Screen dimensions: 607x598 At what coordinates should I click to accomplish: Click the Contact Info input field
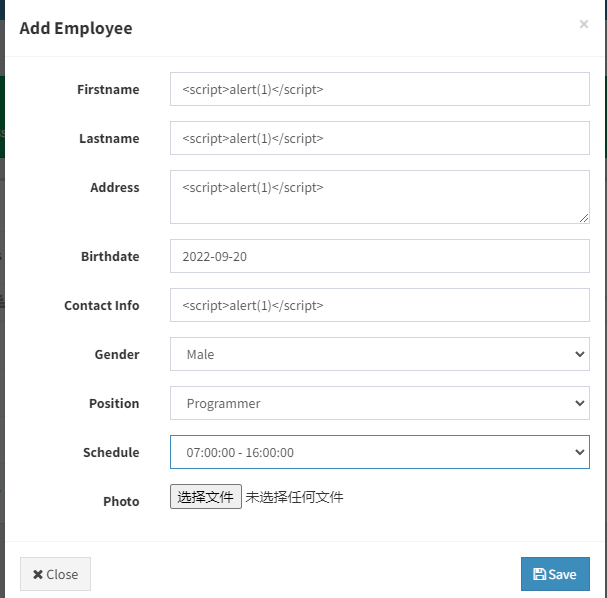pos(380,305)
